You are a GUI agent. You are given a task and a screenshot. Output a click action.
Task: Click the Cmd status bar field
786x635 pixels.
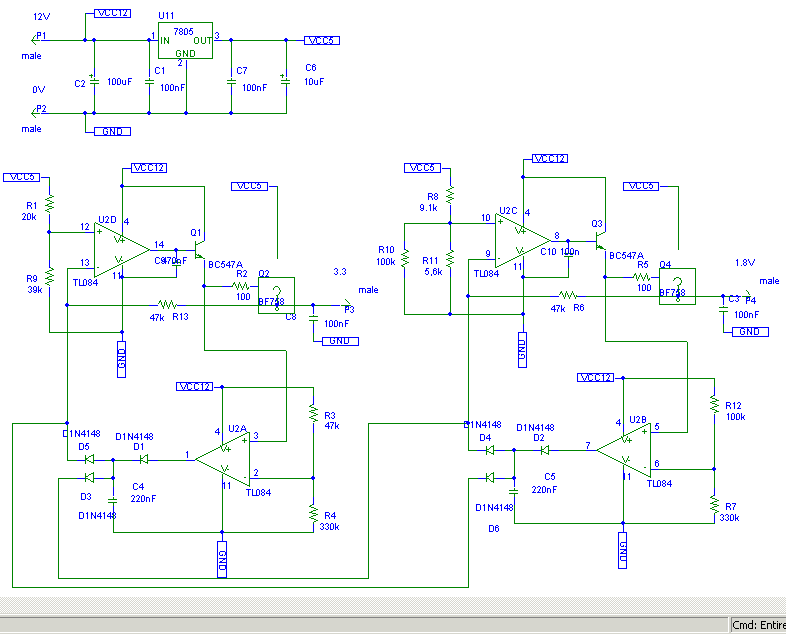pos(758,625)
